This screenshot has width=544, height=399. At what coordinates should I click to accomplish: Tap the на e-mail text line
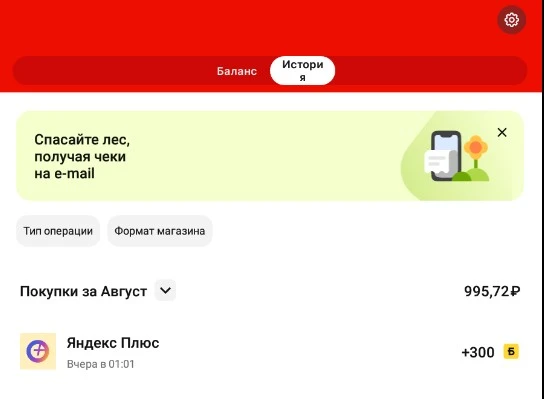coord(65,173)
